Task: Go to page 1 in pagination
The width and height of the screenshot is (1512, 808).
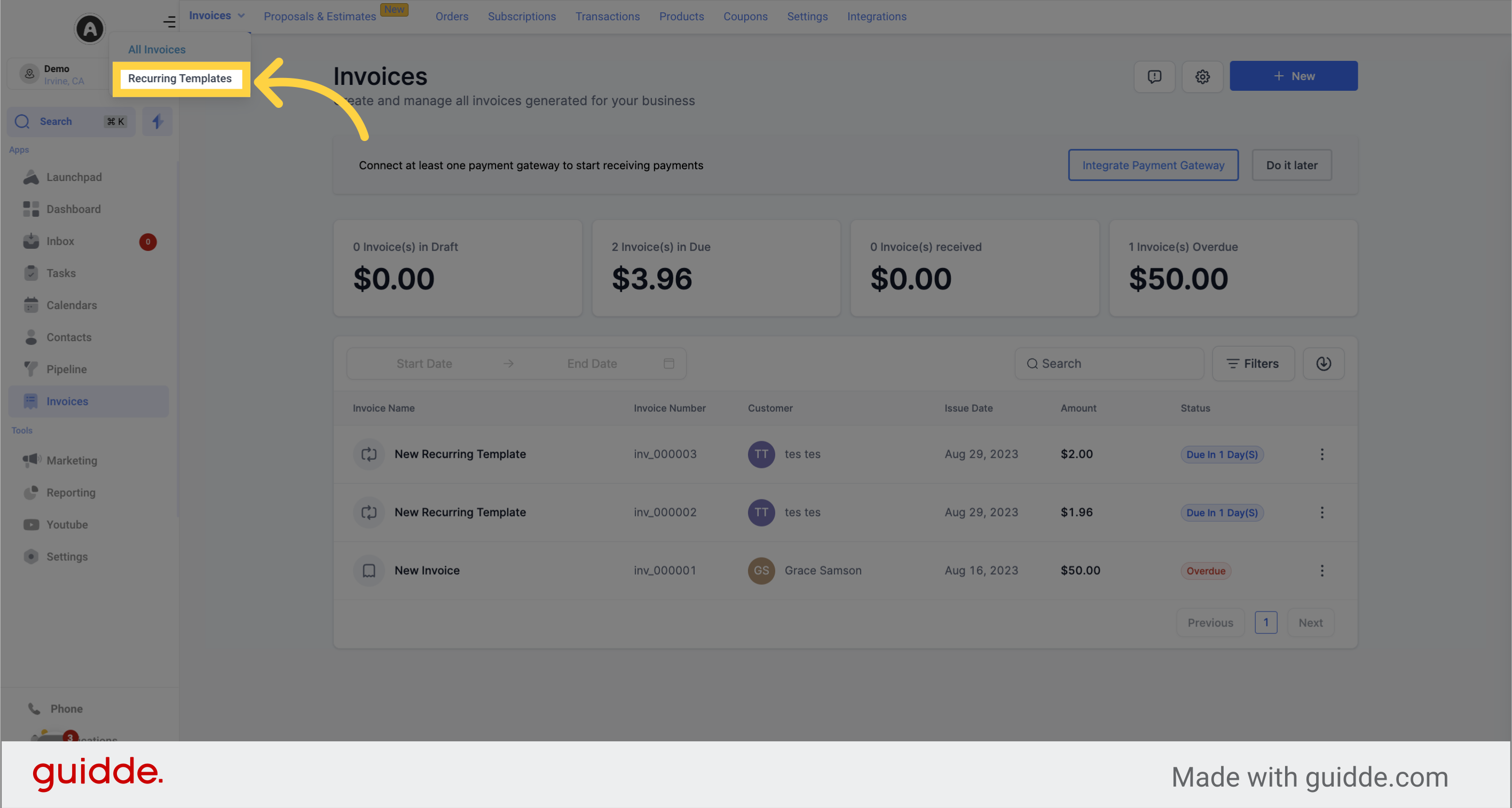Action: point(1266,623)
